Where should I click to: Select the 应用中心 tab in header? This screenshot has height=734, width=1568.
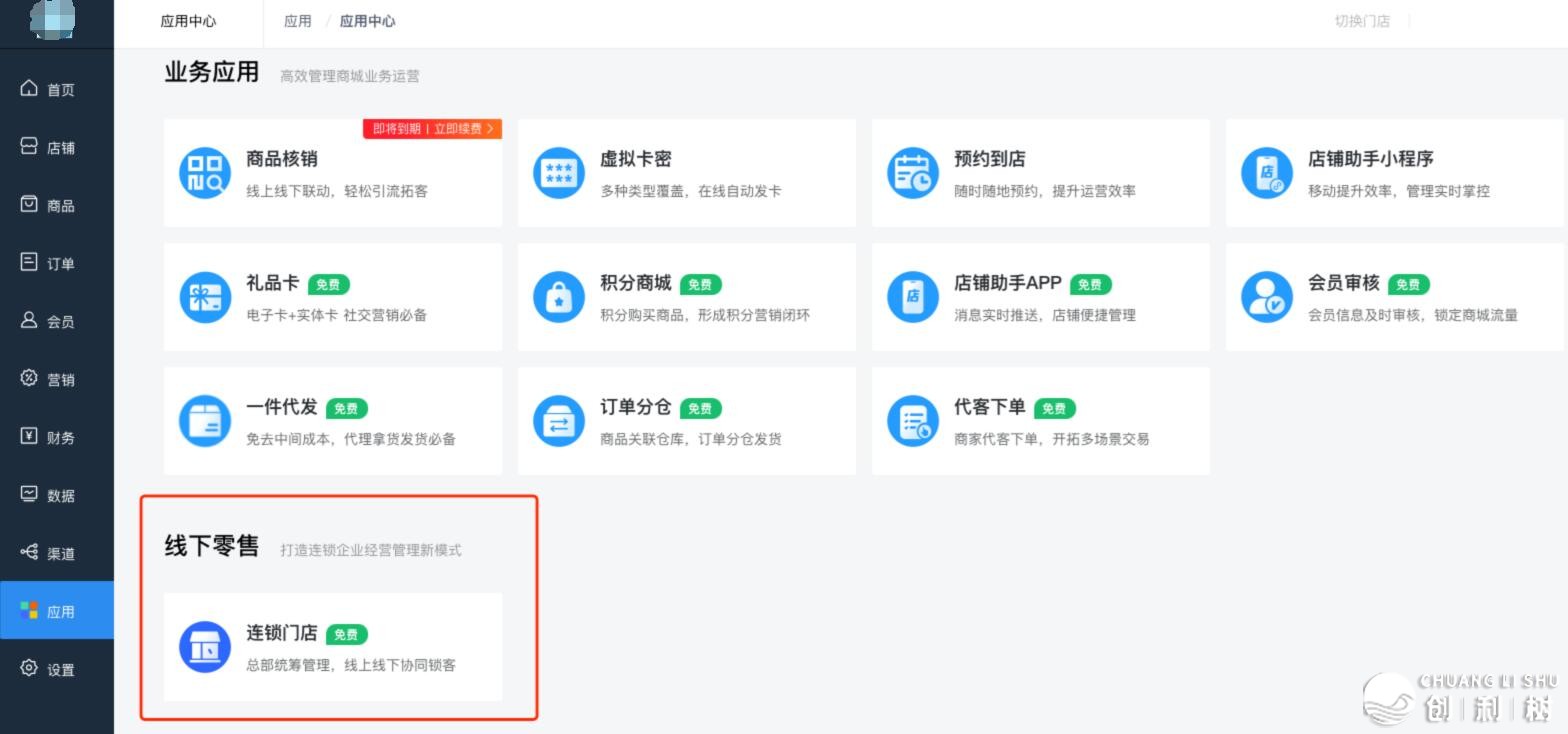(x=188, y=21)
